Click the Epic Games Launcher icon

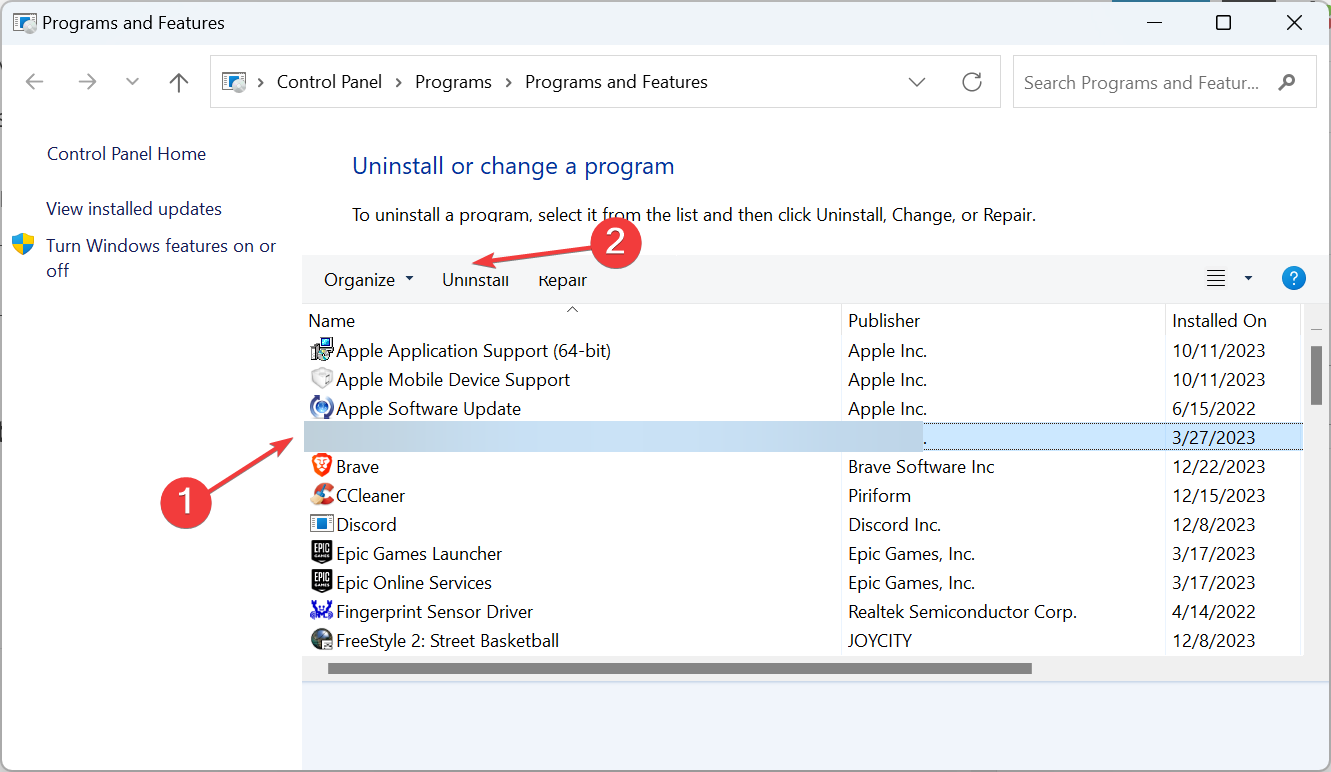[x=321, y=553]
